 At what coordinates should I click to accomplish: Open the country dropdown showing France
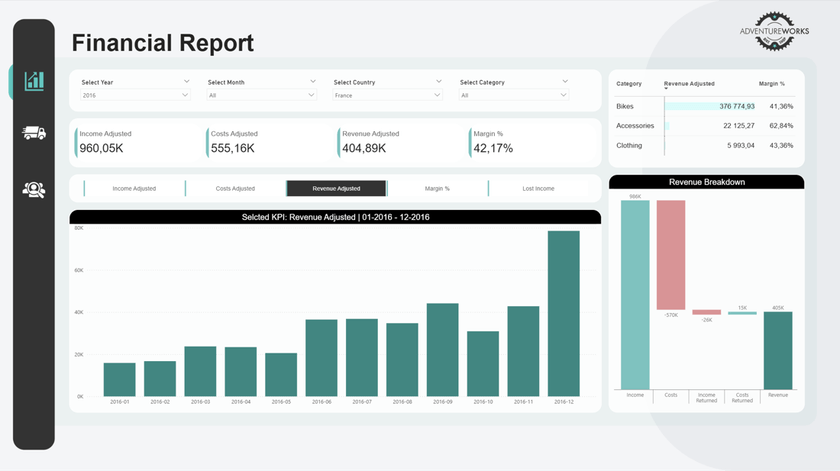pos(387,95)
